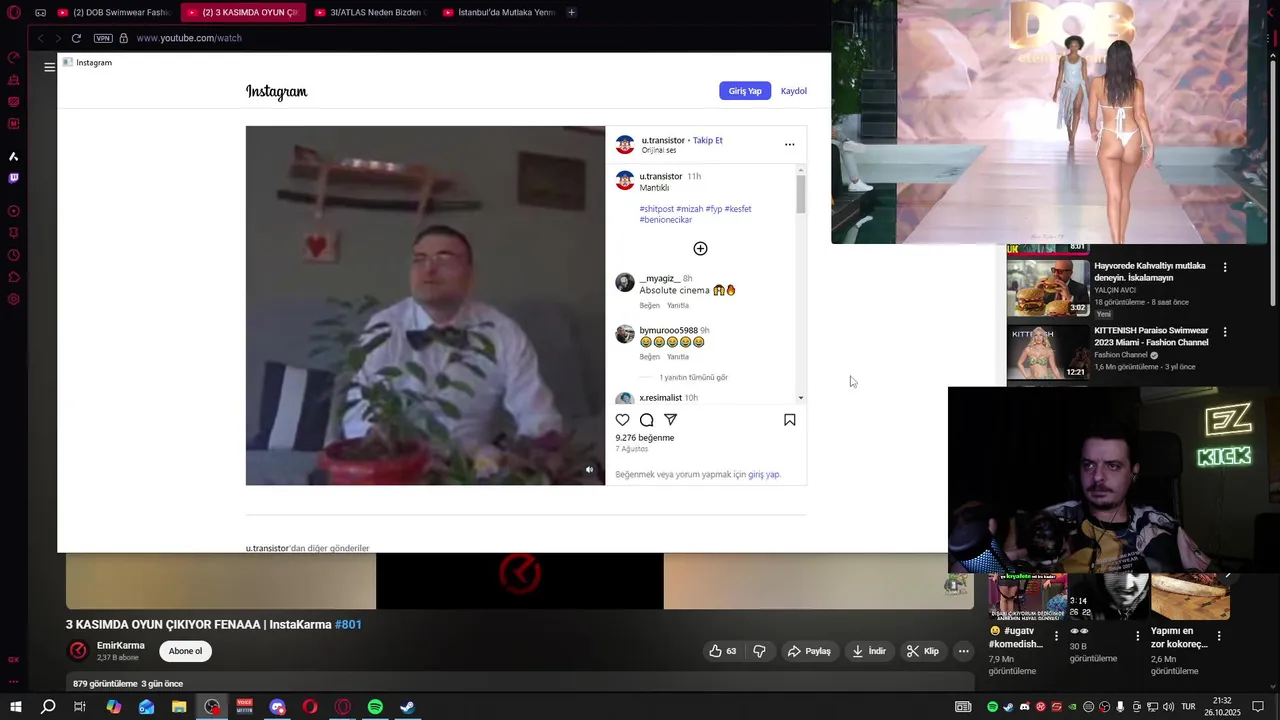Open the EmirKarma channel avatar
This screenshot has width=1280, height=720.
[77, 651]
